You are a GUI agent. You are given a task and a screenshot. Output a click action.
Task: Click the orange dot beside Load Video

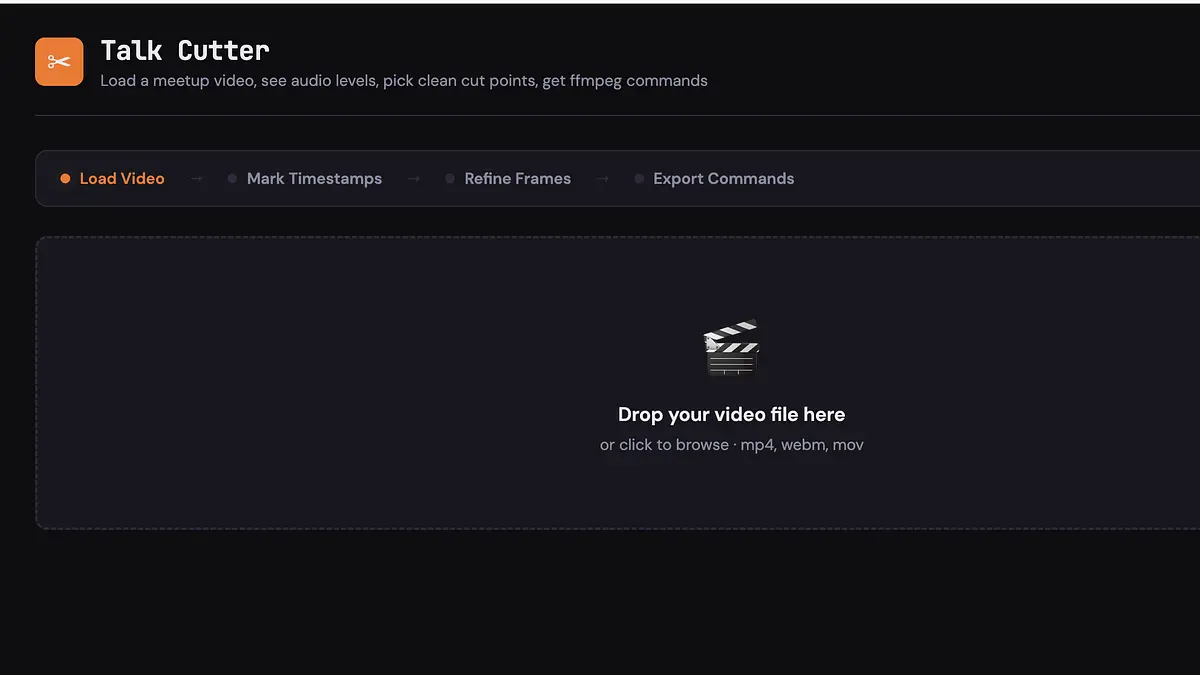tap(65, 179)
